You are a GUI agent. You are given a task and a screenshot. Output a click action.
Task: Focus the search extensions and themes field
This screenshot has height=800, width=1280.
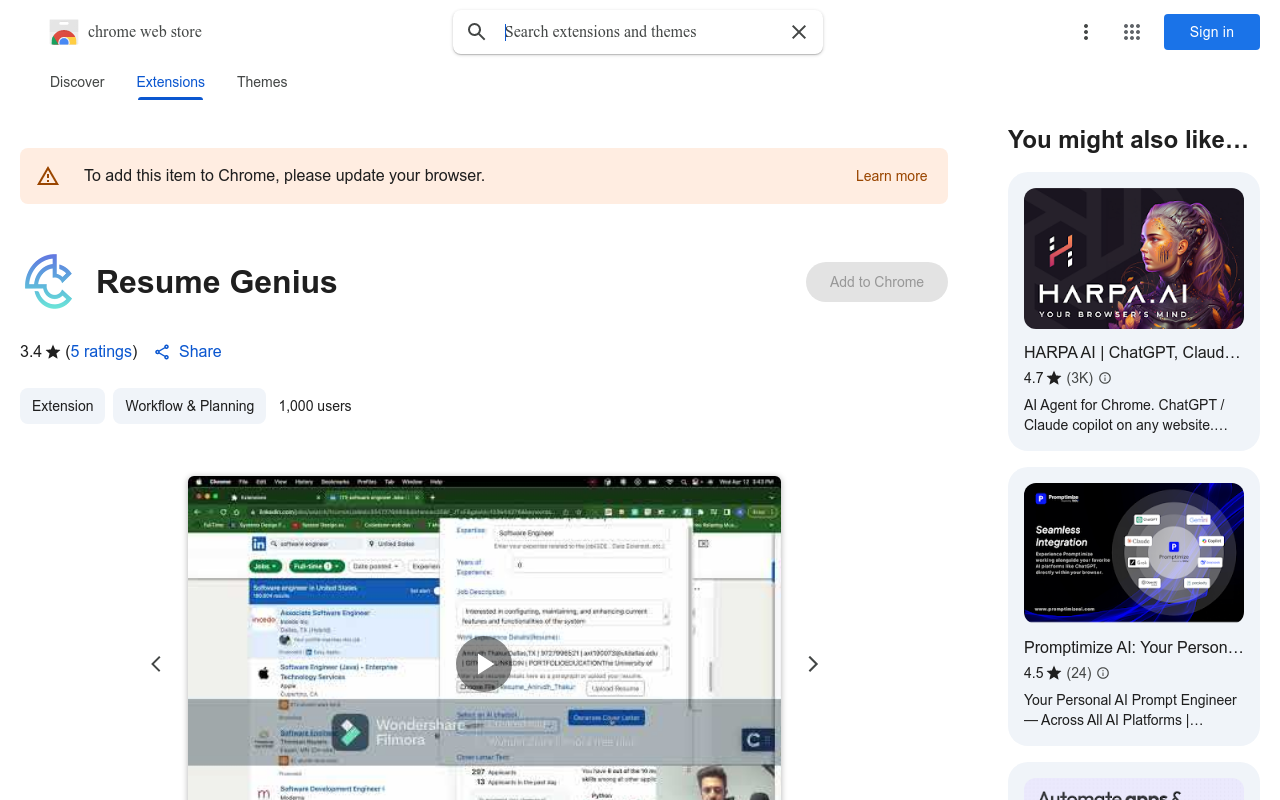(x=640, y=32)
